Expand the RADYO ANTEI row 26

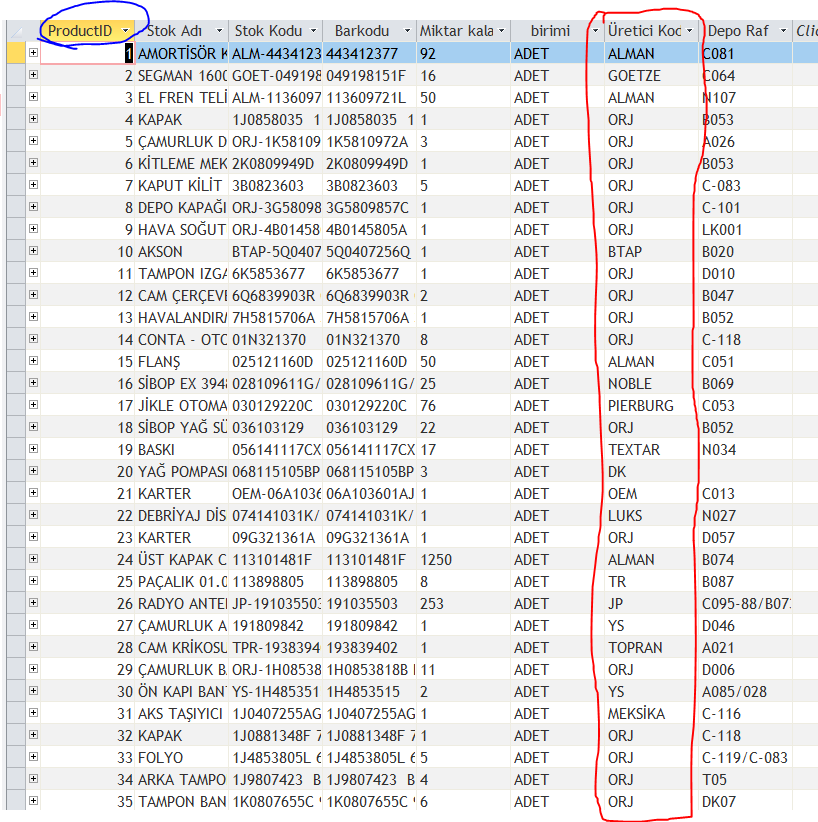click(x=34, y=603)
